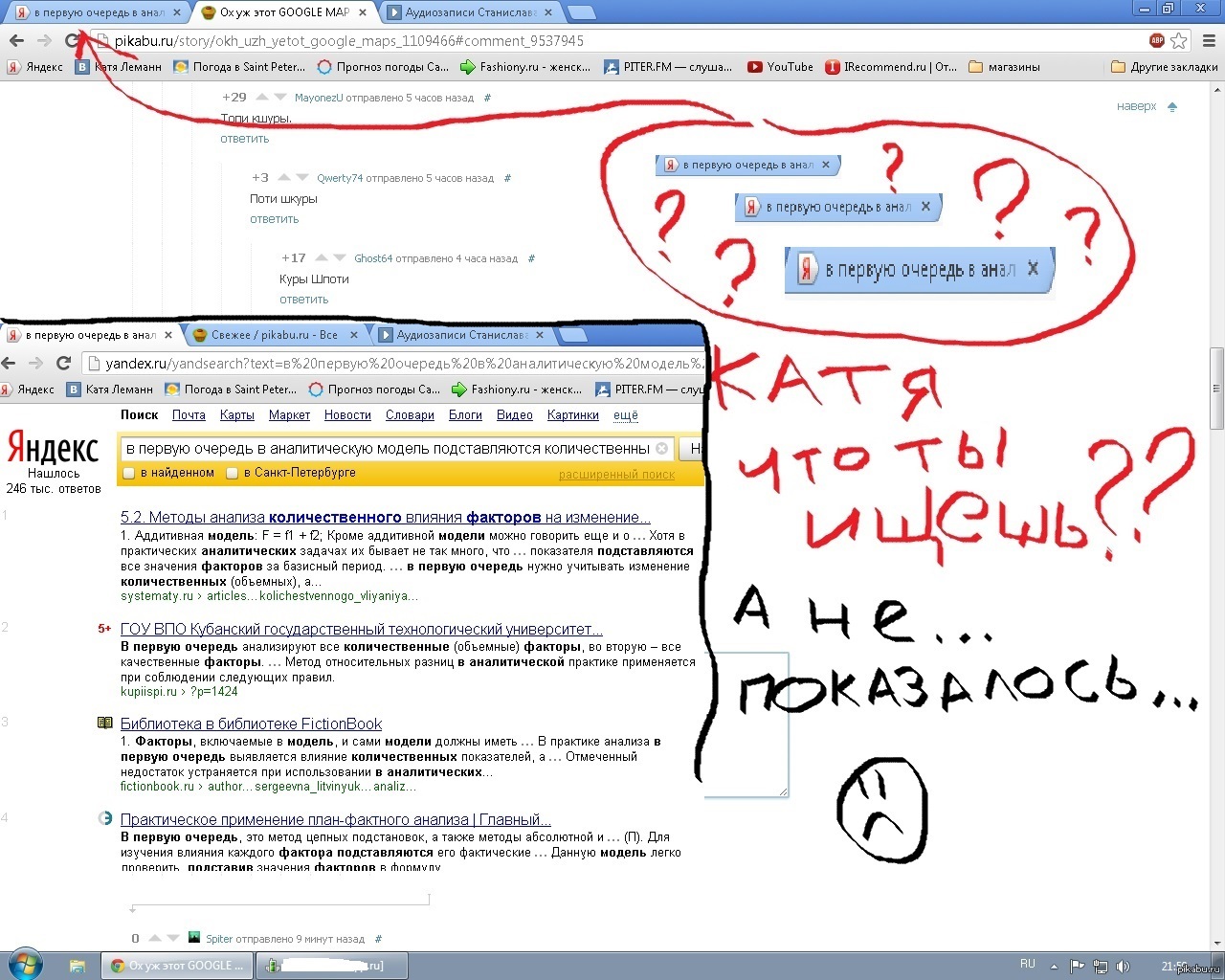The width and height of the screenshot is (1225, 980).
Task: Tick the 'в Санкт-Петербурге' checkbox
Action: pos(232,473)
